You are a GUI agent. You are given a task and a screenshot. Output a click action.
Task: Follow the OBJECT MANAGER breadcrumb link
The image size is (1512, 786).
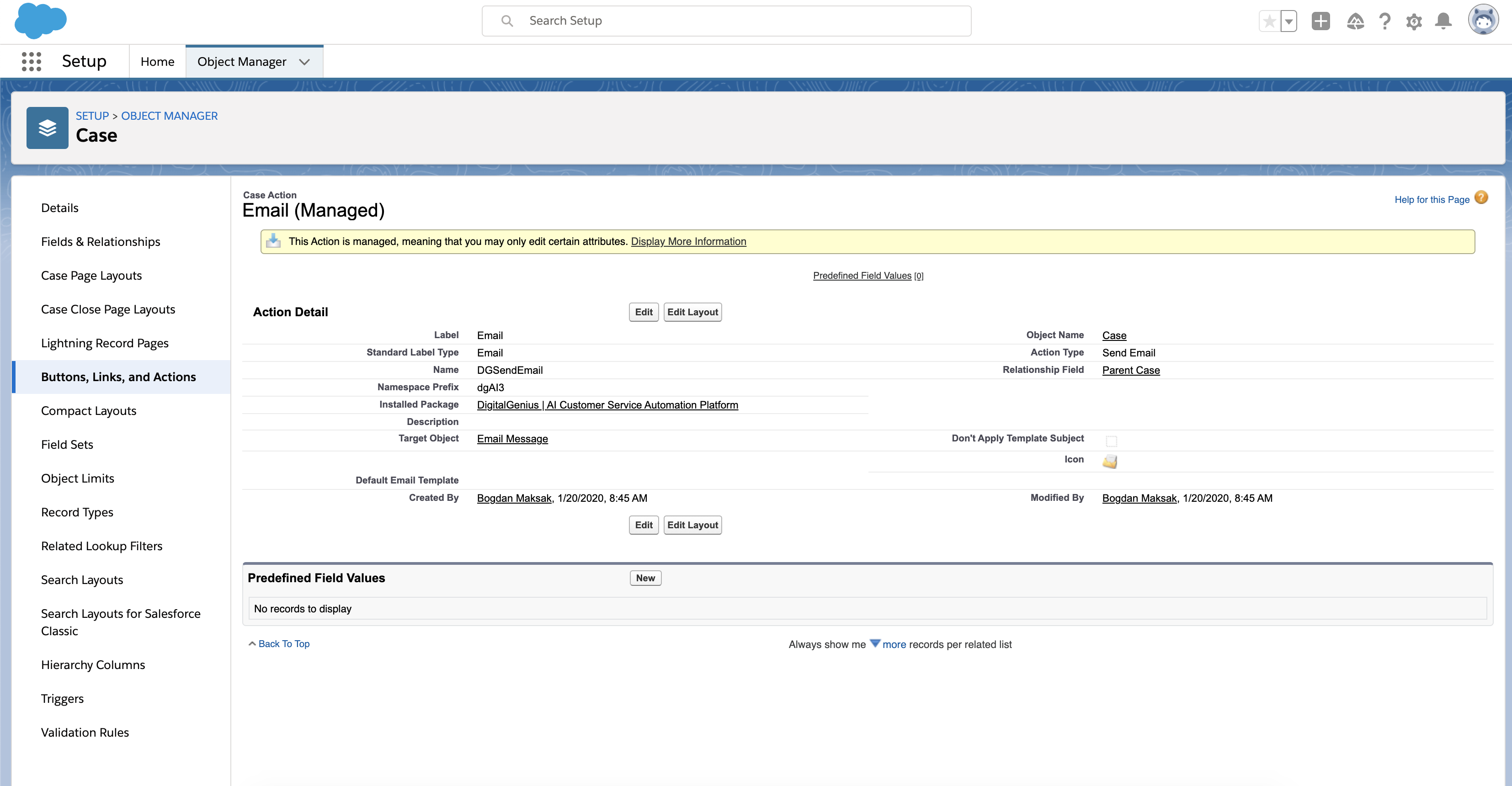(169, 116)
